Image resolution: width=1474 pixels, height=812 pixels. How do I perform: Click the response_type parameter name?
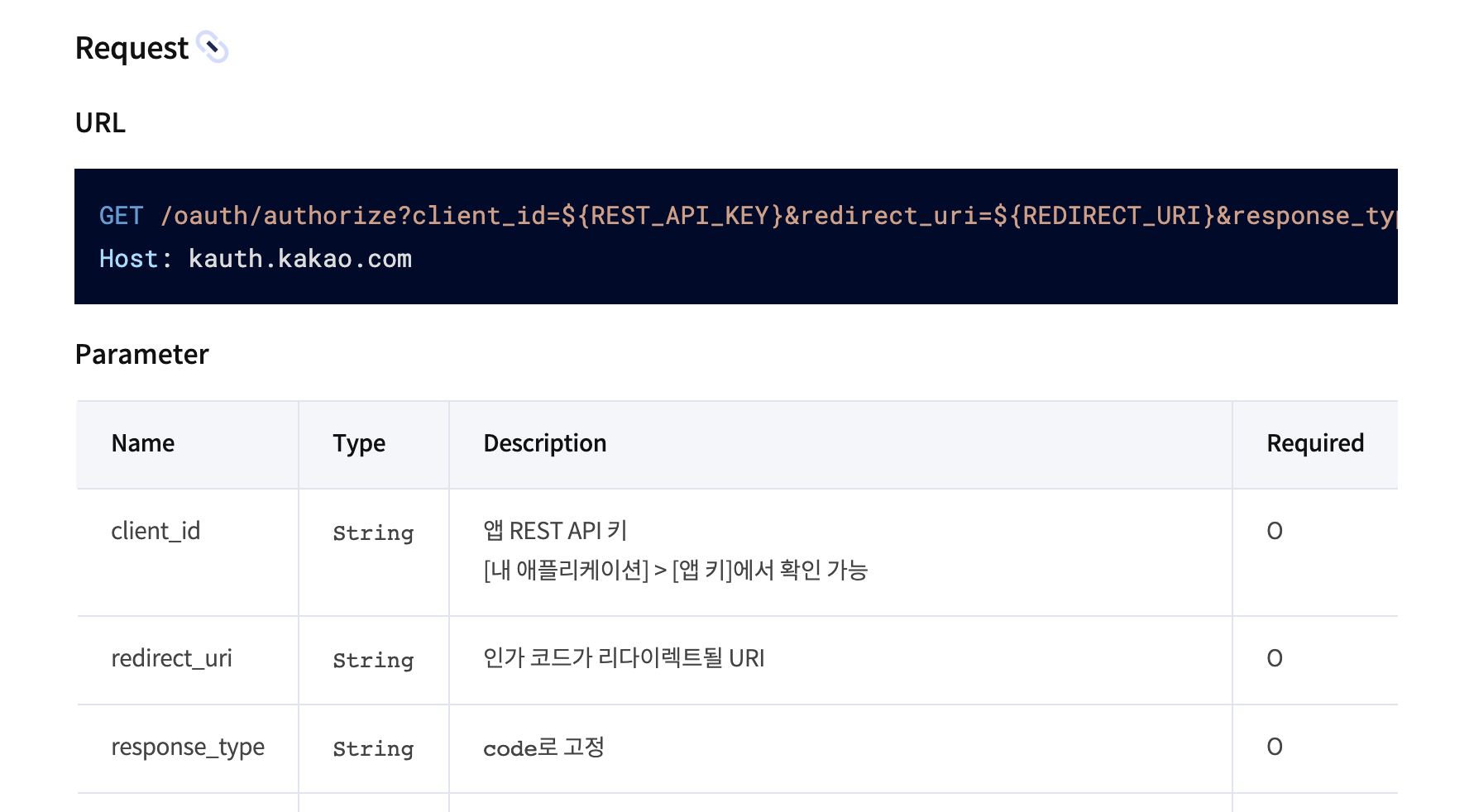188,748
